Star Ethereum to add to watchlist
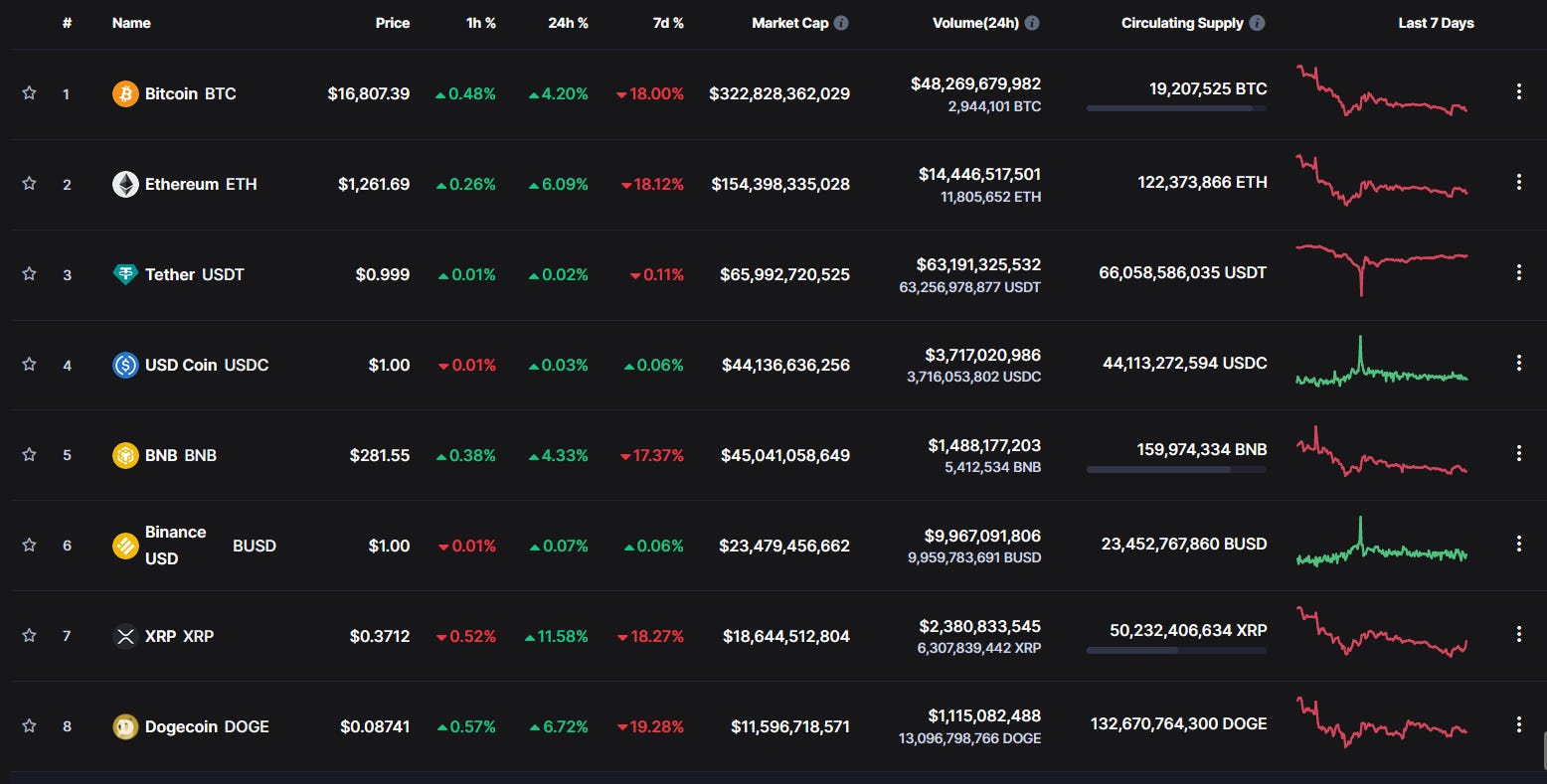This screenshot has width=1547, height=784. 29,183
